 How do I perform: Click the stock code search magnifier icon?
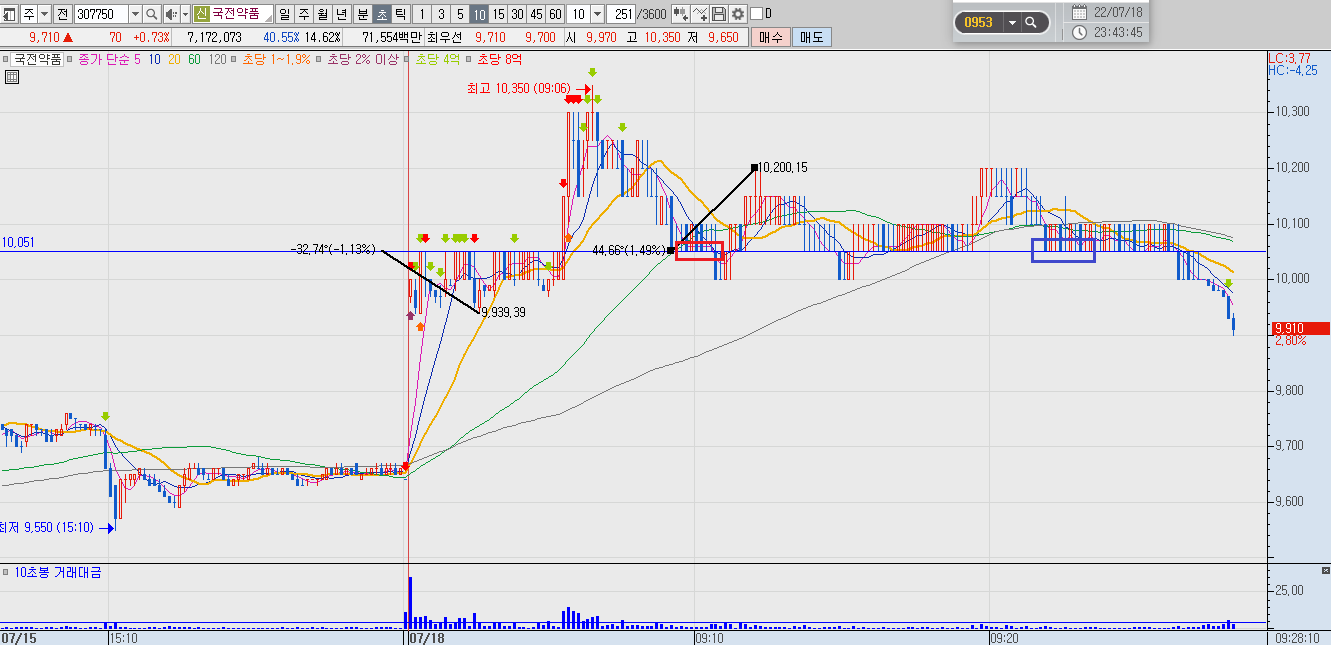pyautogui.click(x=152, y=14)
